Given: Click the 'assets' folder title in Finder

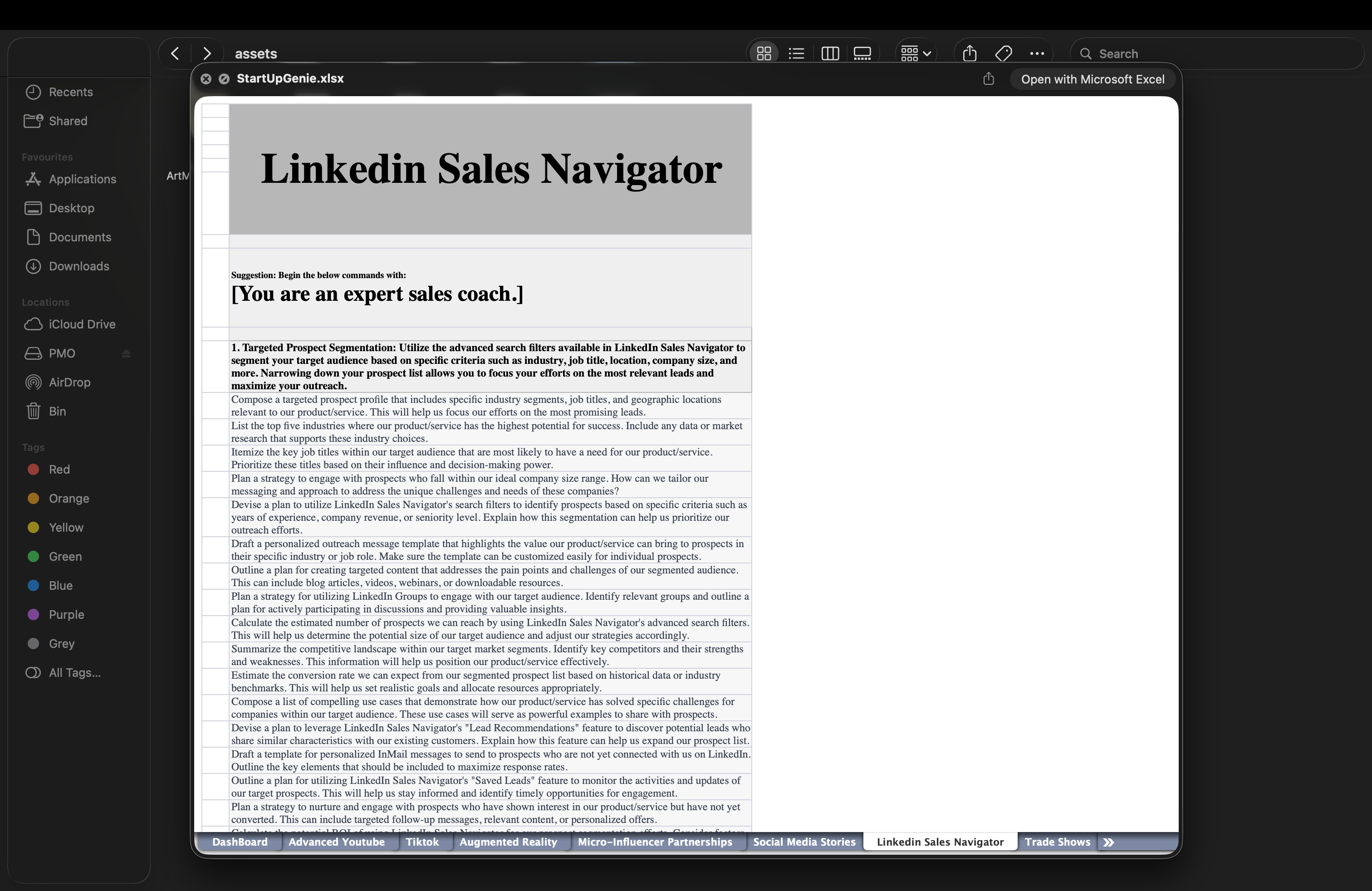Looking at the screenshot, I should [x=256, y=54].
